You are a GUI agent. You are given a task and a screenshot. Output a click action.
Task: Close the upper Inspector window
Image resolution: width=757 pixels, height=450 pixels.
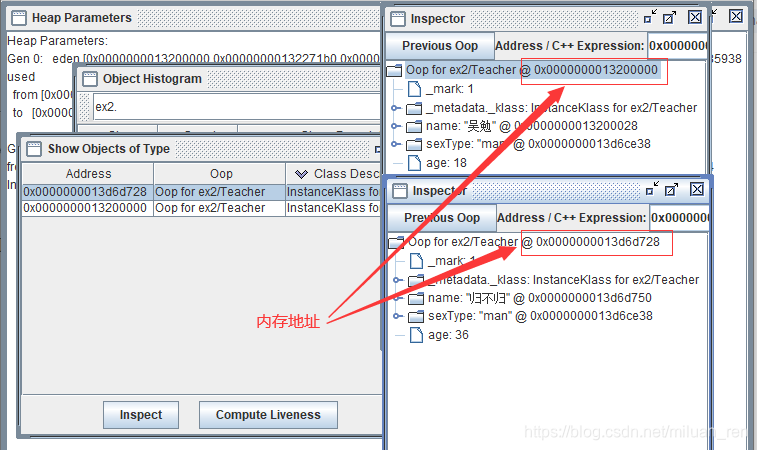pos(695,17)
